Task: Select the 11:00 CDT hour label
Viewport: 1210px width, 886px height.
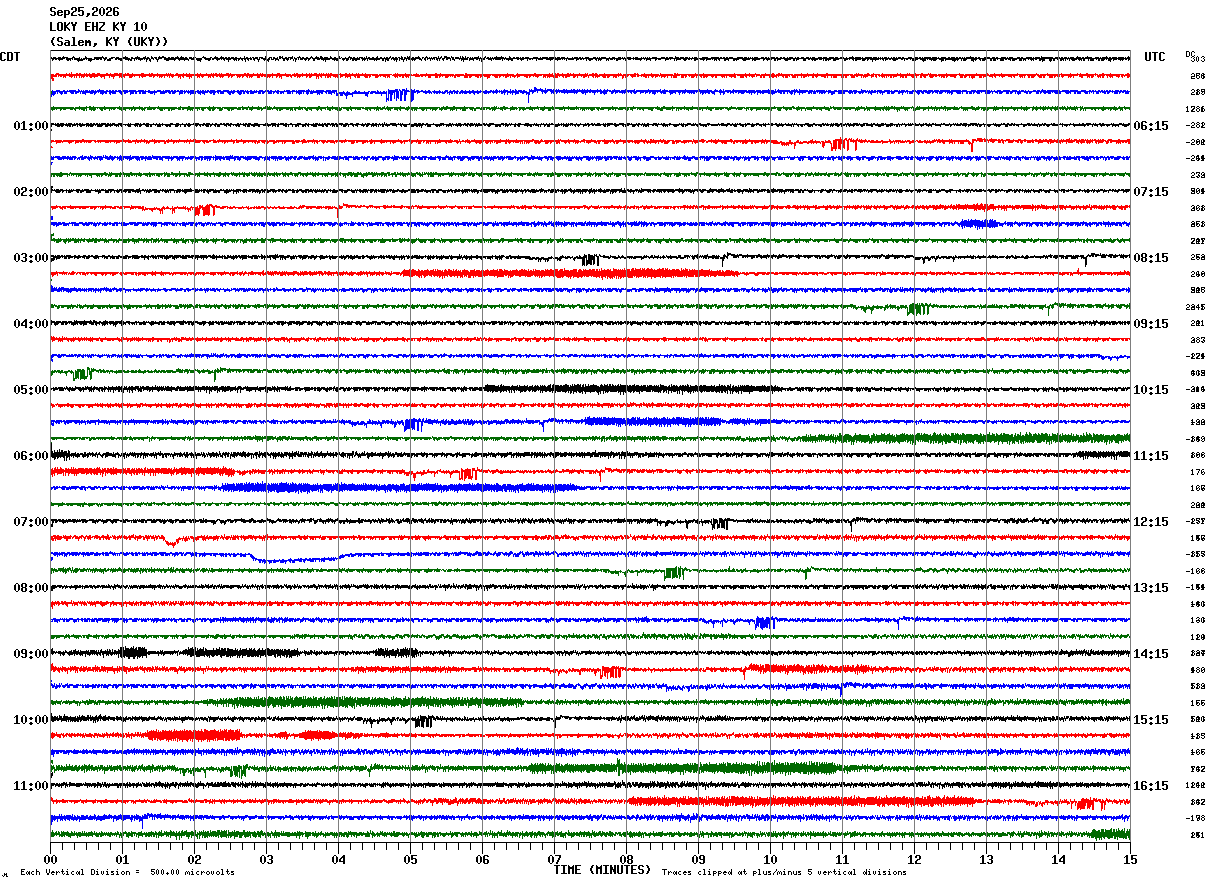Action: pos(31,786)
